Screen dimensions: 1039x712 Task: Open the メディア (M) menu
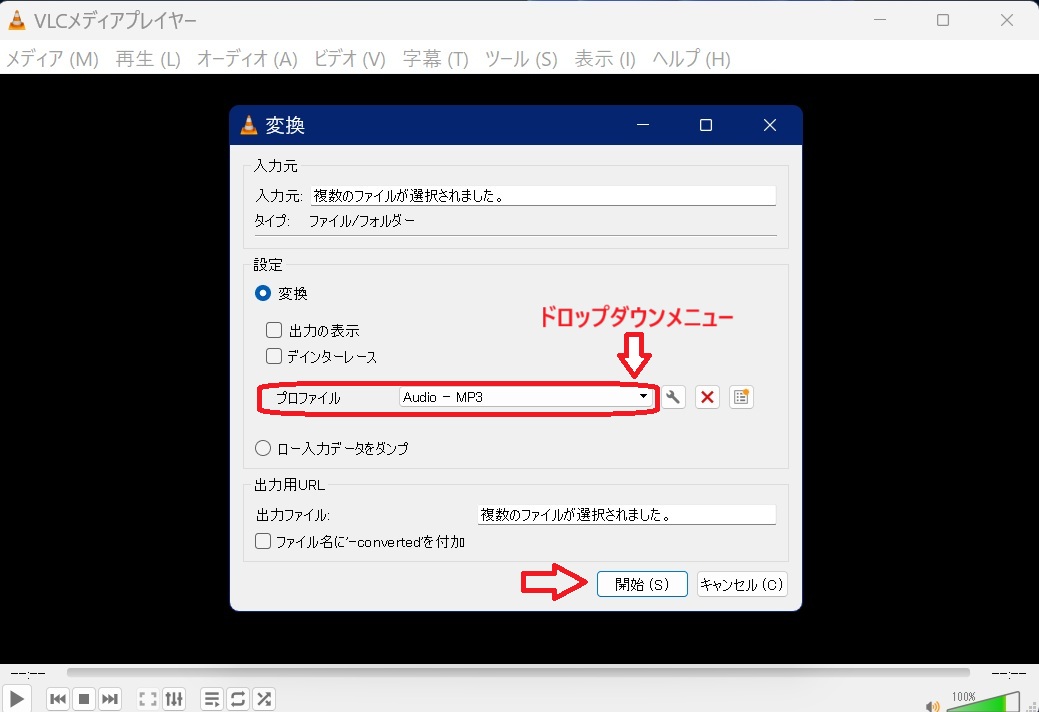pos(52,59)
